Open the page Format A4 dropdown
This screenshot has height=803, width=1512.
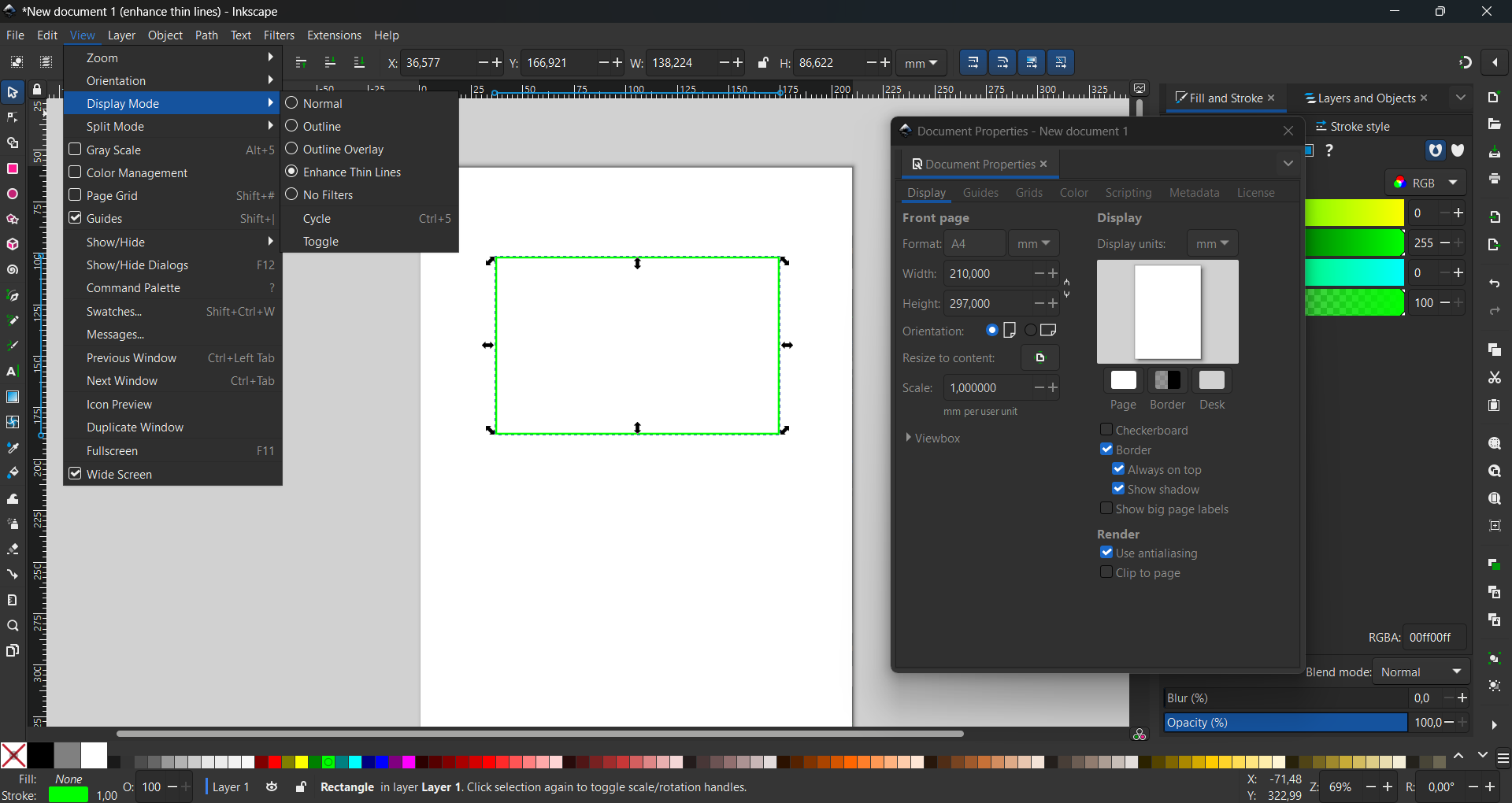pos(975,244)
